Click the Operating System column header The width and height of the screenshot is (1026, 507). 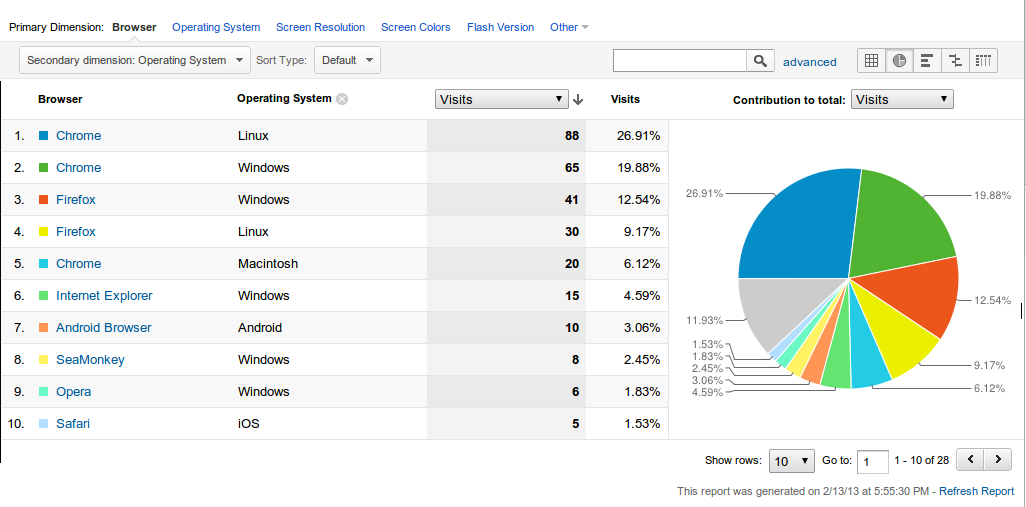pos(284,99)
